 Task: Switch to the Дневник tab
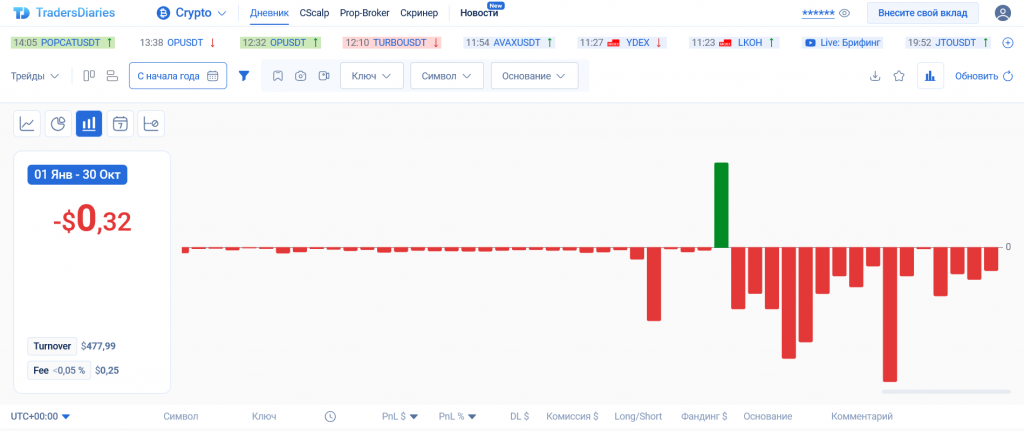tap(269, 12)
